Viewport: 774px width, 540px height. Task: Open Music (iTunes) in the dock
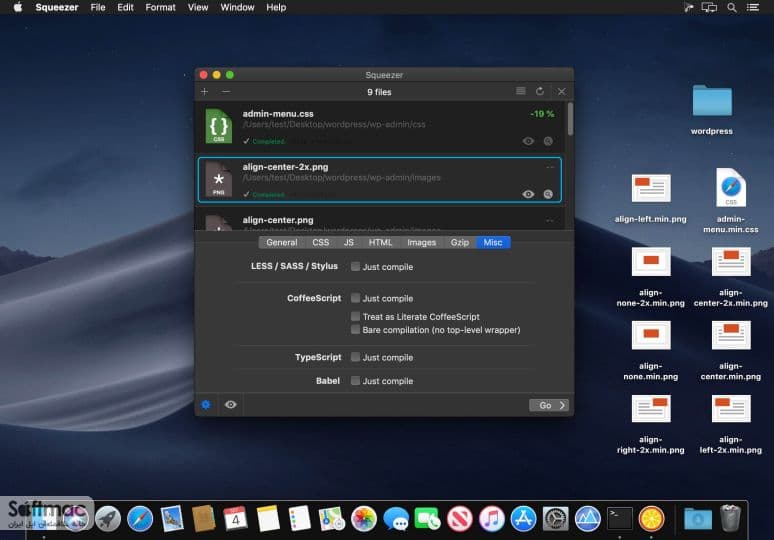(x=492, y=519)
